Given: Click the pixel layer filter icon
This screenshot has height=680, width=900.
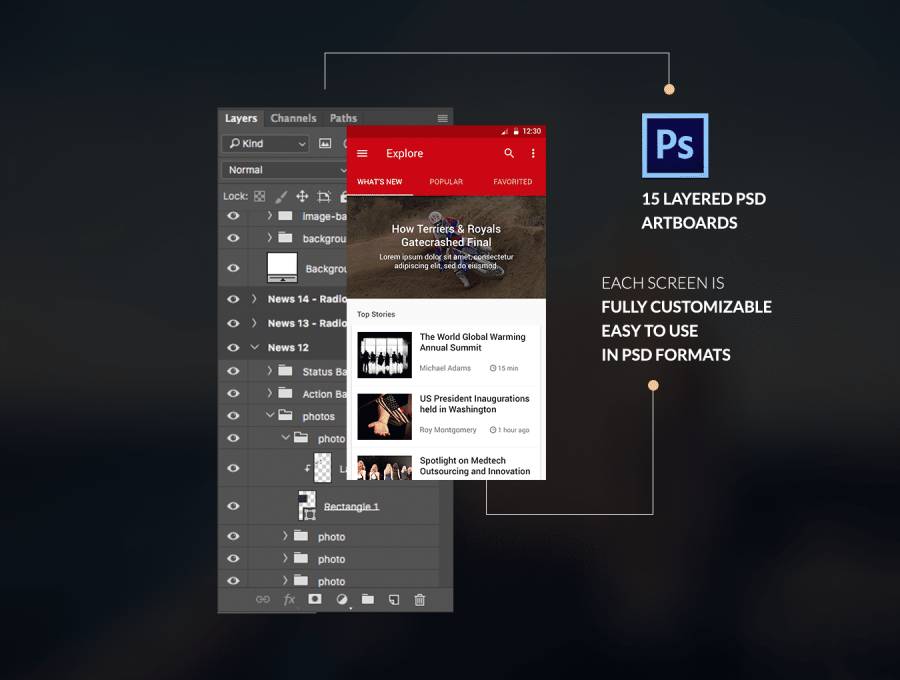Looking at the screenshot, I should tap(325, 143).
